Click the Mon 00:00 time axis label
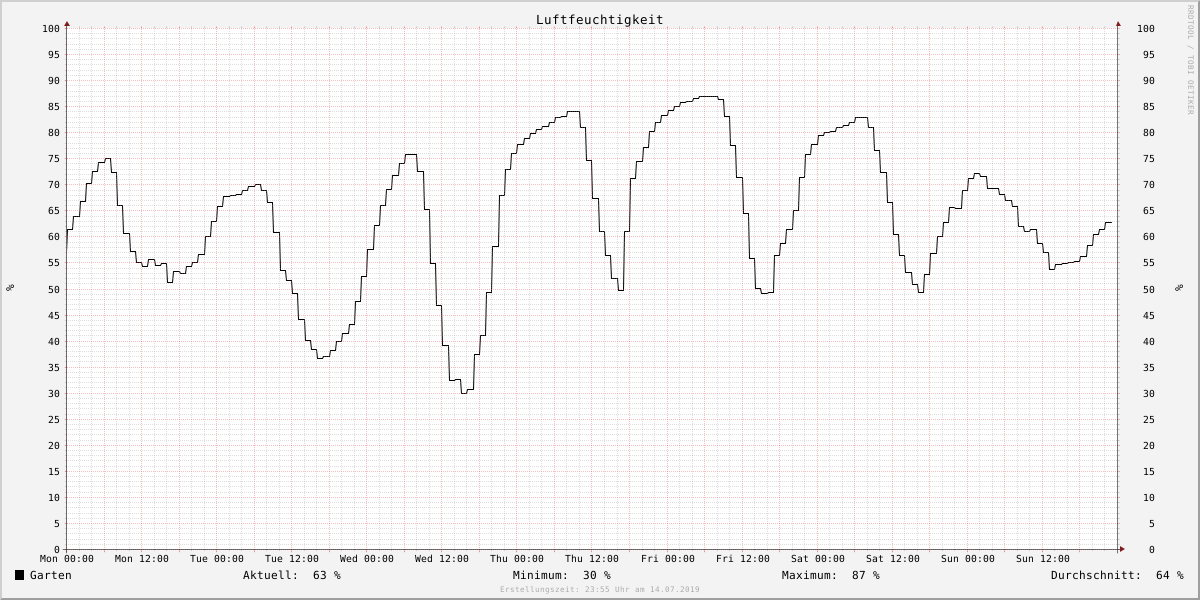Viewport: 1200px width, 600px height. pyautogui.click(x=67, y=559)
